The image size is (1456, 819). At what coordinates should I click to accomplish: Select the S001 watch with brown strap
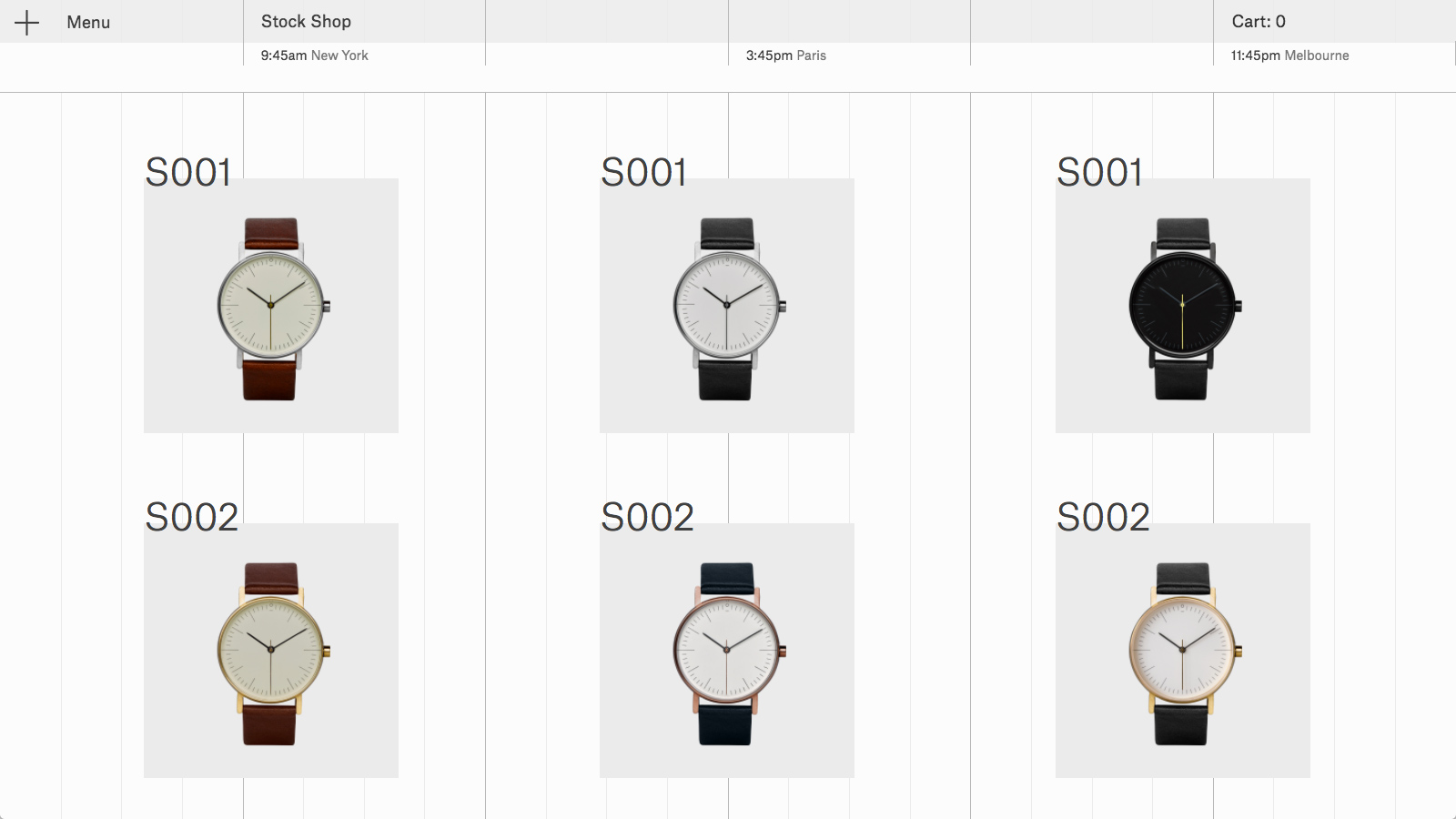tap(271, 306)
